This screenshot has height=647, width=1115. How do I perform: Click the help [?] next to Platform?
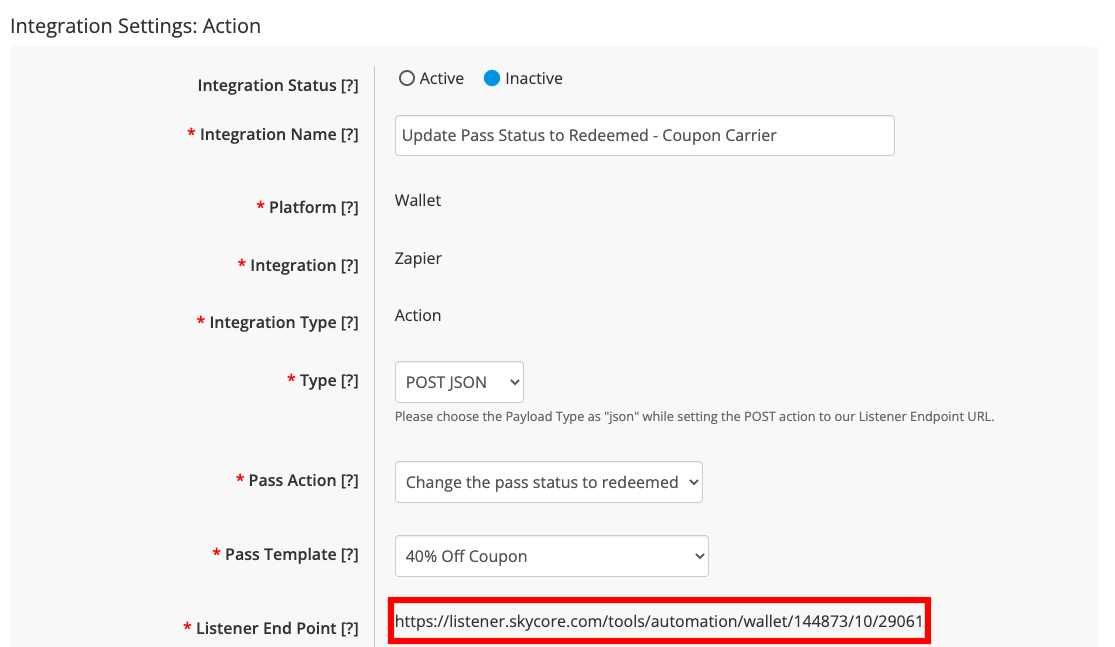pyautogui.click(x=349, y=207)
